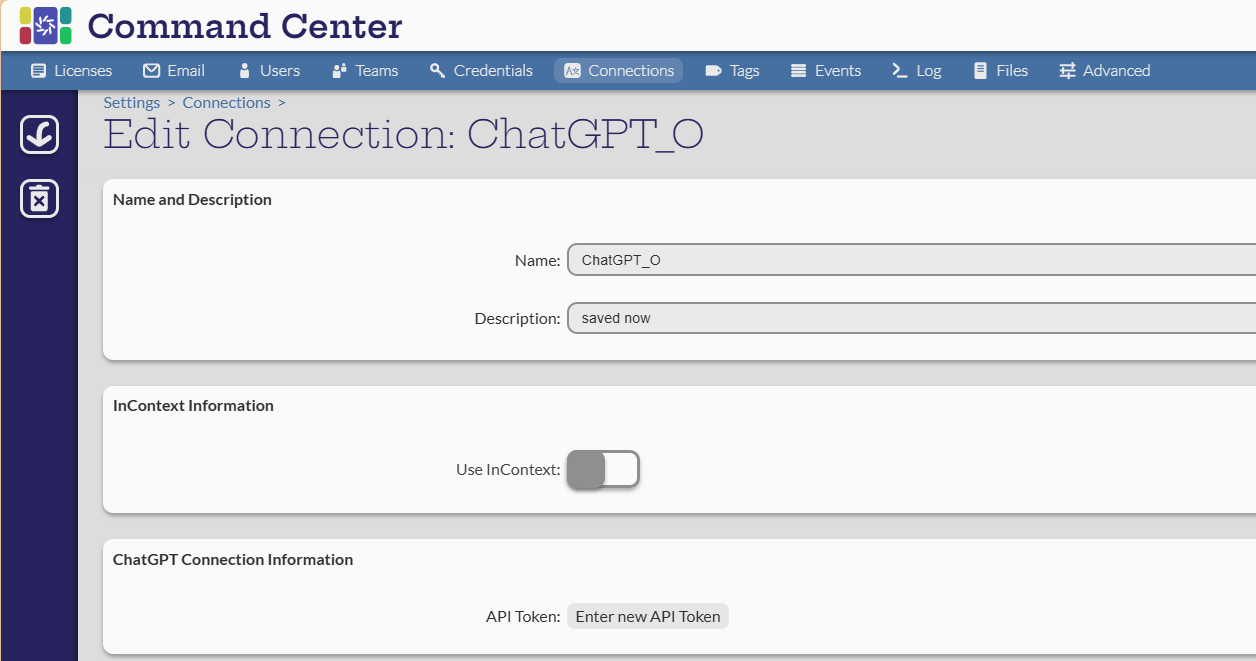The image size is (1256, 661).
Task: Click the Command Center logo icon
Action: (45, 26)
